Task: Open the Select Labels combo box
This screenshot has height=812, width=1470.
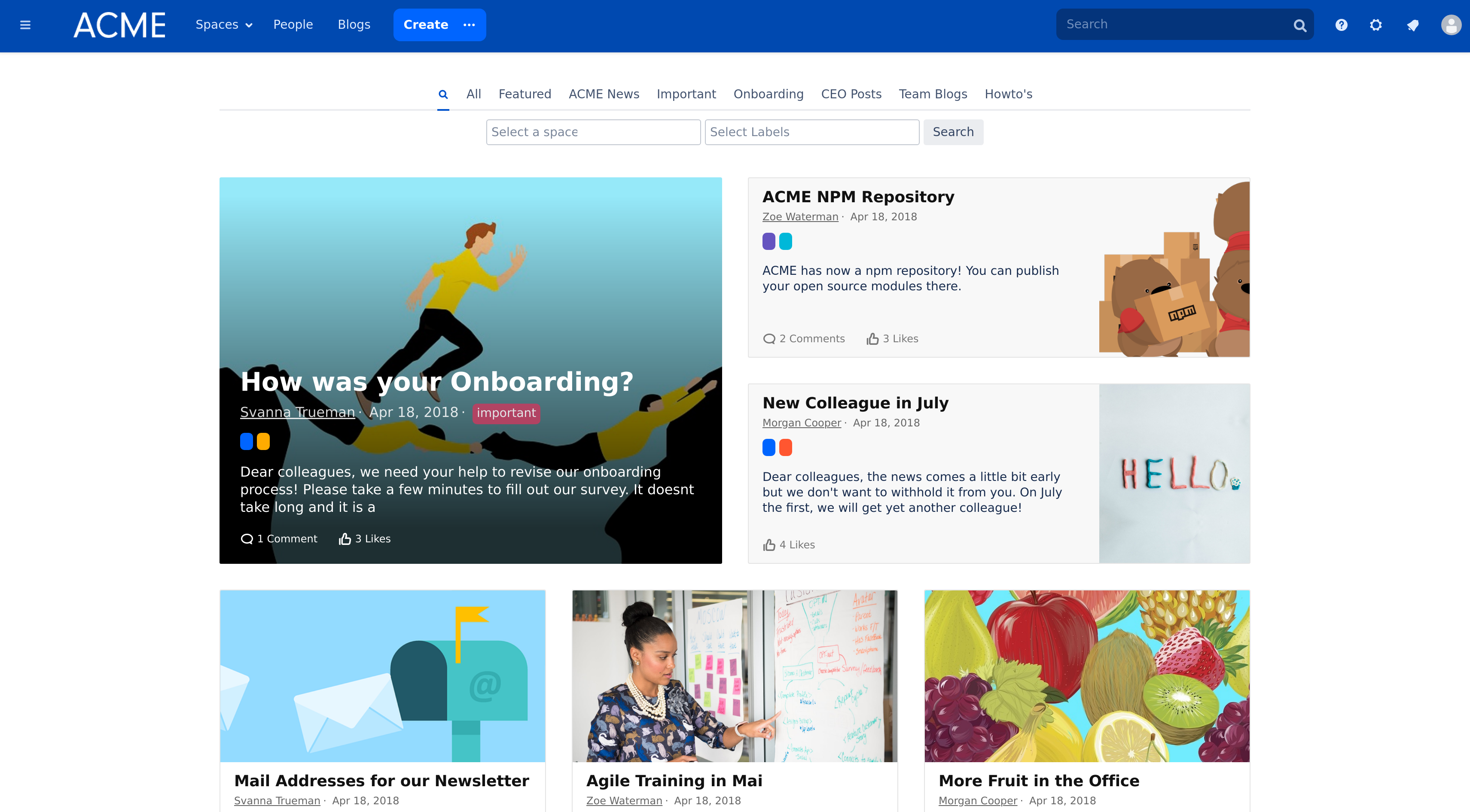Action: click(811, 132)
